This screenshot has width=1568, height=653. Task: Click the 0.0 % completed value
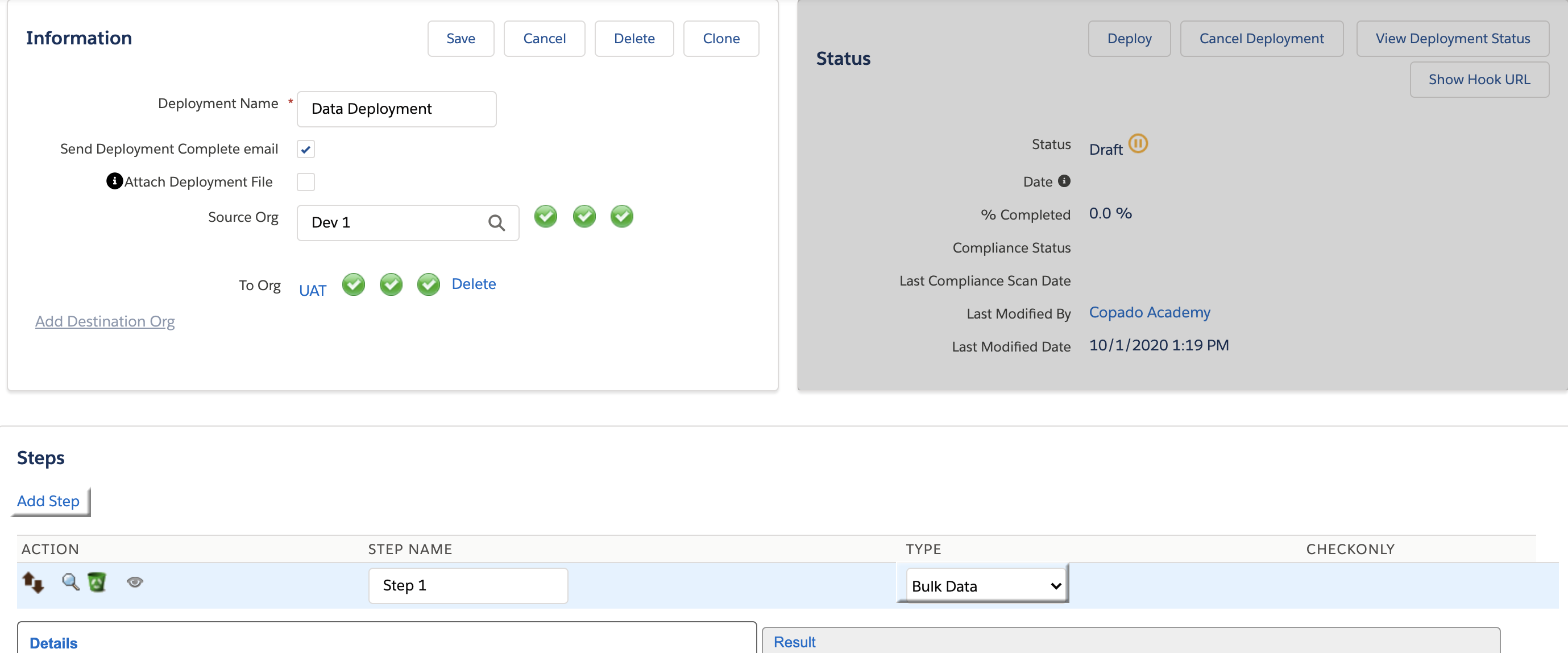pos(1110,213)
